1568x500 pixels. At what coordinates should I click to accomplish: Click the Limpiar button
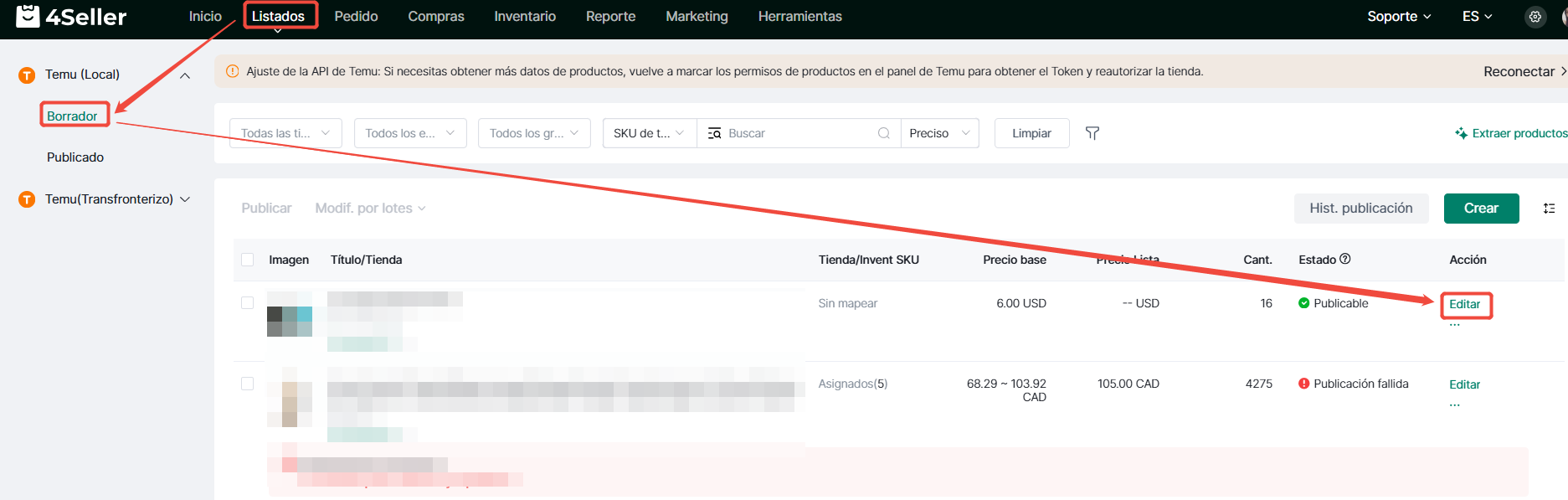pyautogui.click(x=1031, y=133)
